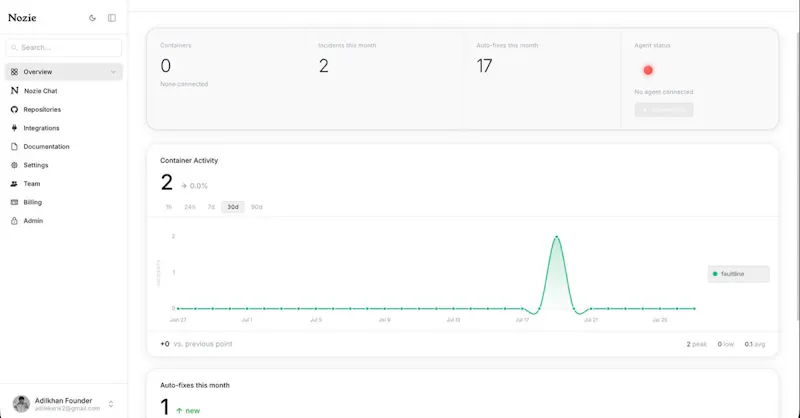
Task: Click the None connected text
Action: pyautogui.click(x=184, y=84)
